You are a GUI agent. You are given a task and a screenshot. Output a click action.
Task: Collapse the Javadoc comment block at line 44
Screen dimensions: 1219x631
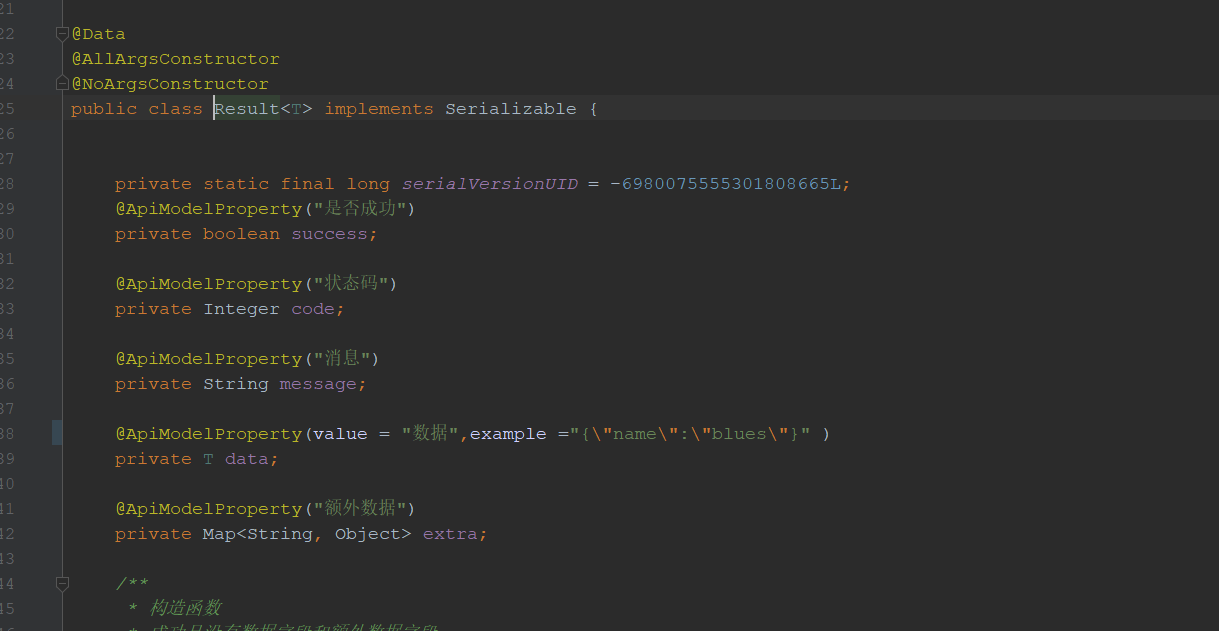tap(61, 583)
